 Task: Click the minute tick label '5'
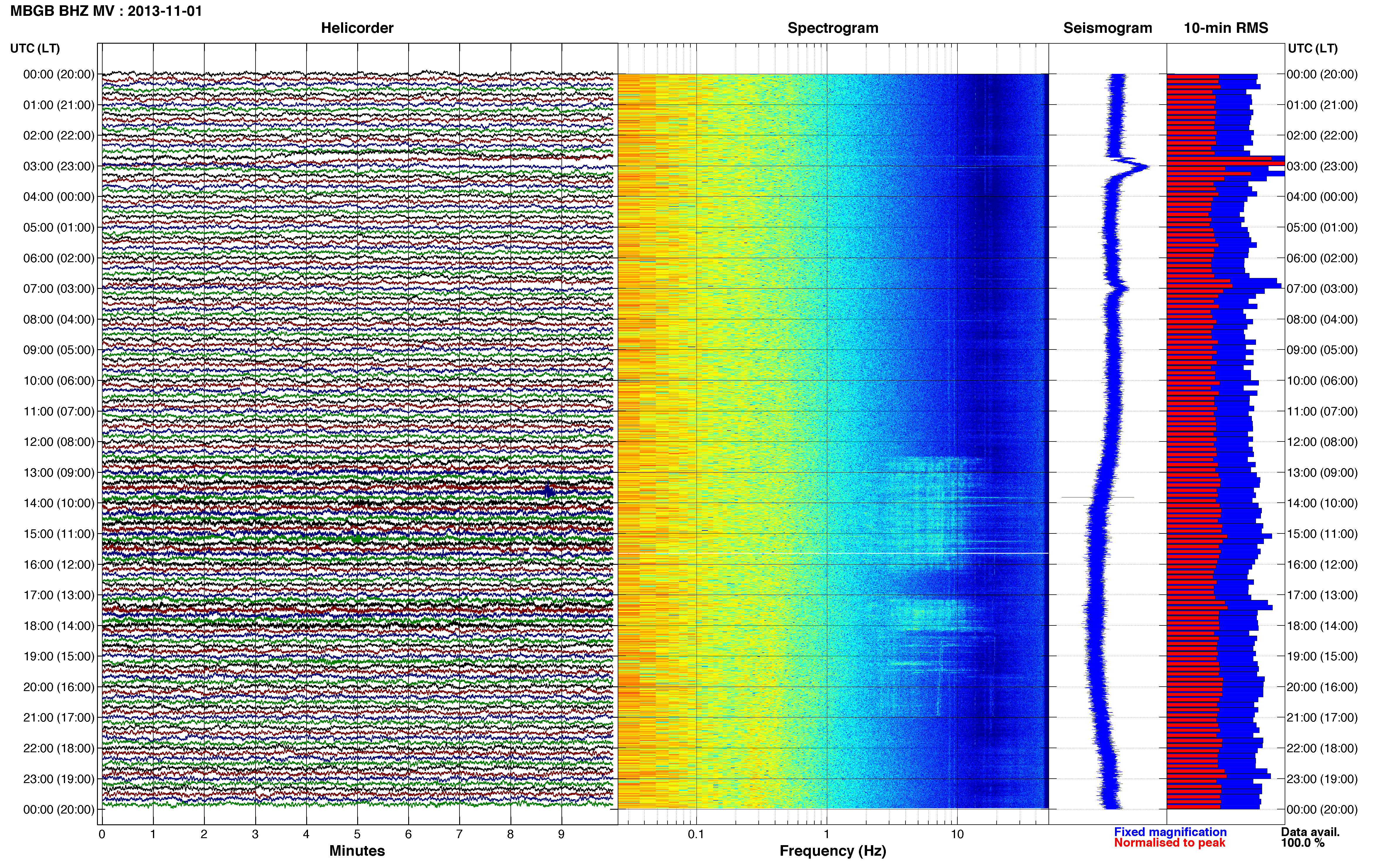point(357,834)
